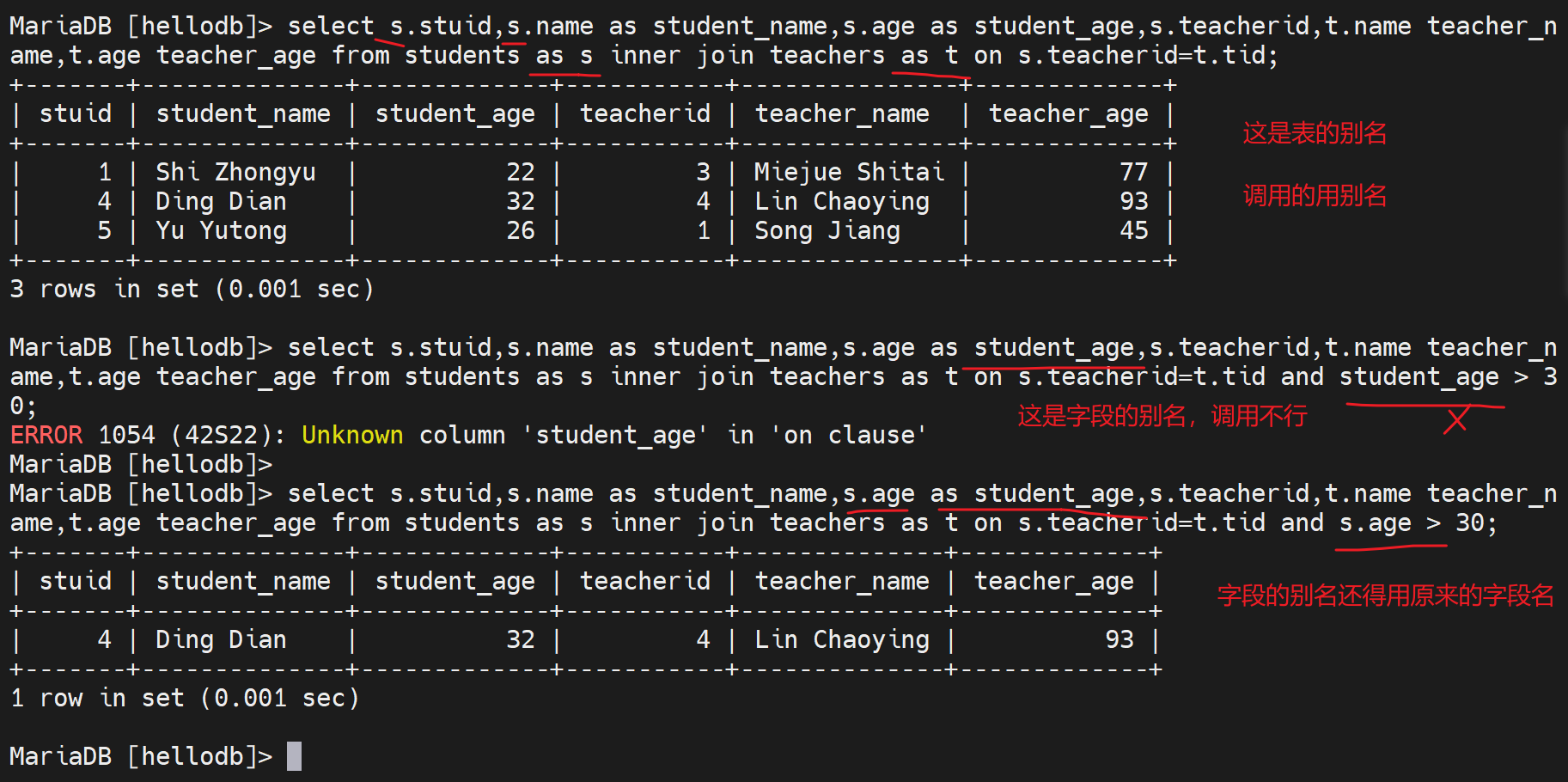Click the Yu Yutong student name cell
The height and width of the screenshot is (782, 1568).
(x=221, y=230)
